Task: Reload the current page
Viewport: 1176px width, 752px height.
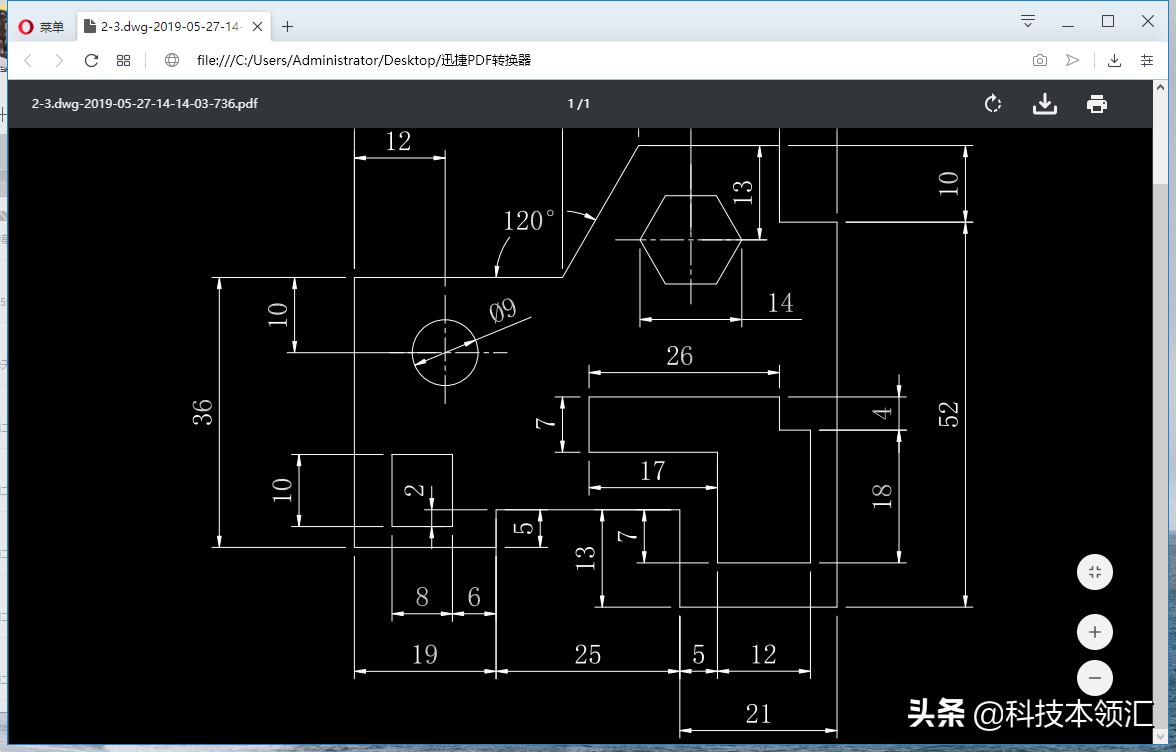Action: (x=92, y=61)
